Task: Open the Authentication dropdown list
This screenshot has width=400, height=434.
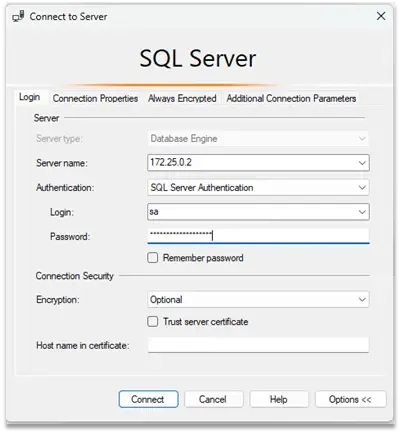Action: pyautogui.click(x=258, y=187)
